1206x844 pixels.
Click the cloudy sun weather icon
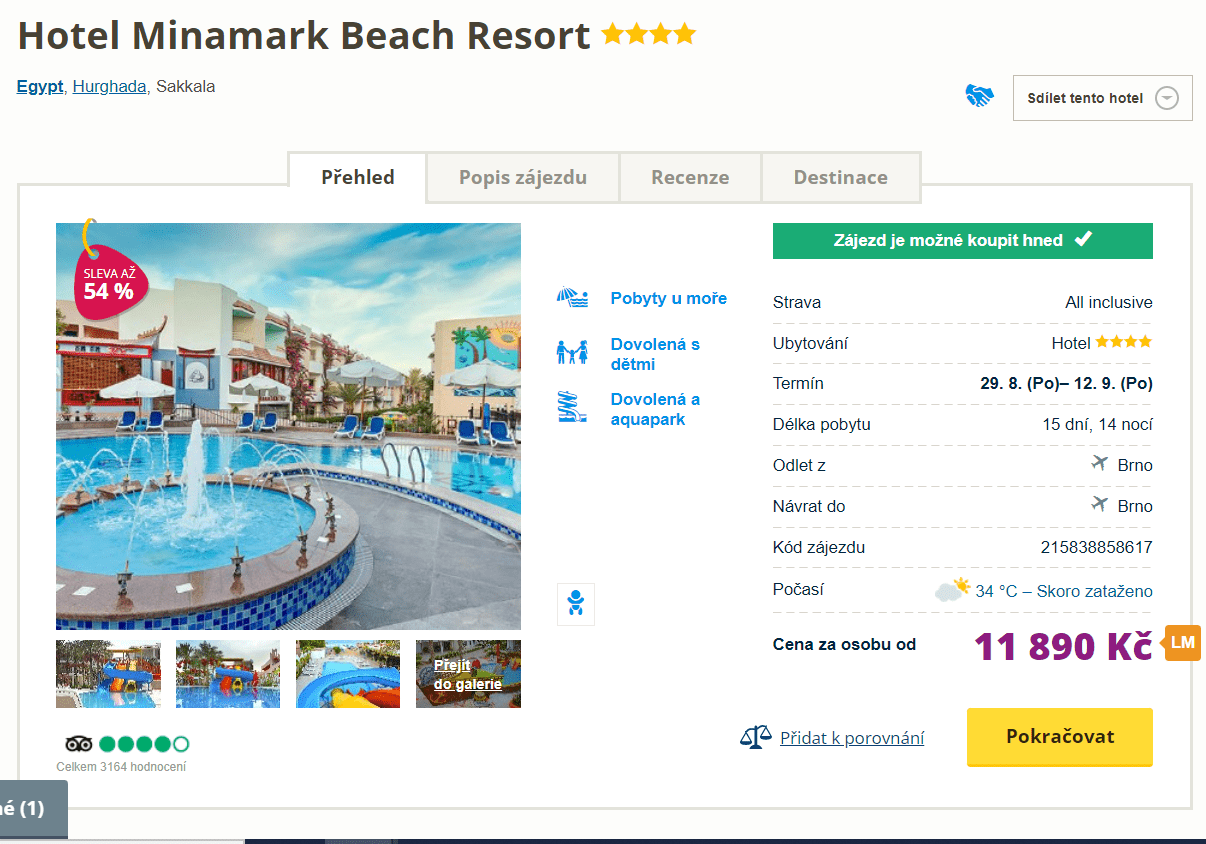click(952, 589)
